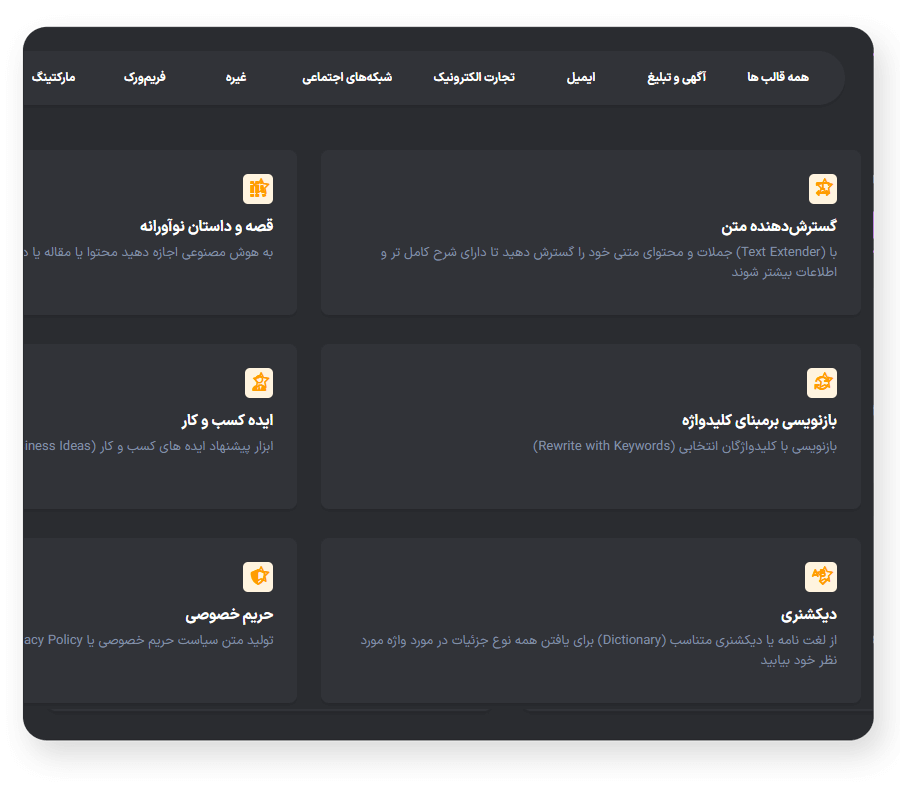Open the ایمیل templates tab
Image resolution: width=900 pixels, height=786 pixels.
point(581,78)
